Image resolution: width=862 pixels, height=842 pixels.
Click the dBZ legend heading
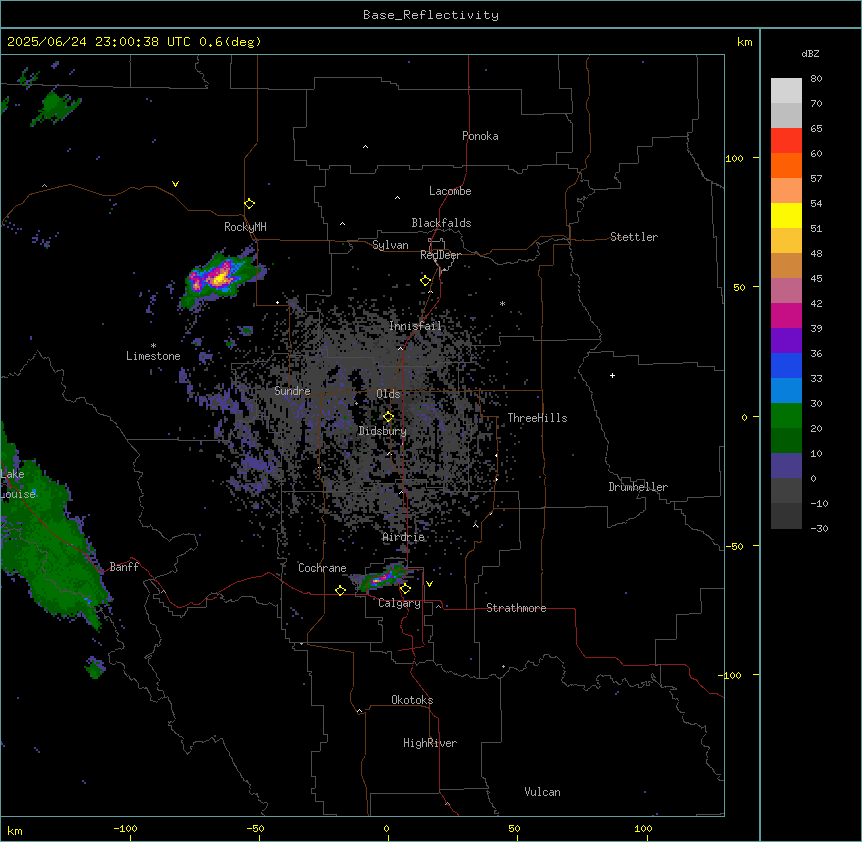coord(810,53)
